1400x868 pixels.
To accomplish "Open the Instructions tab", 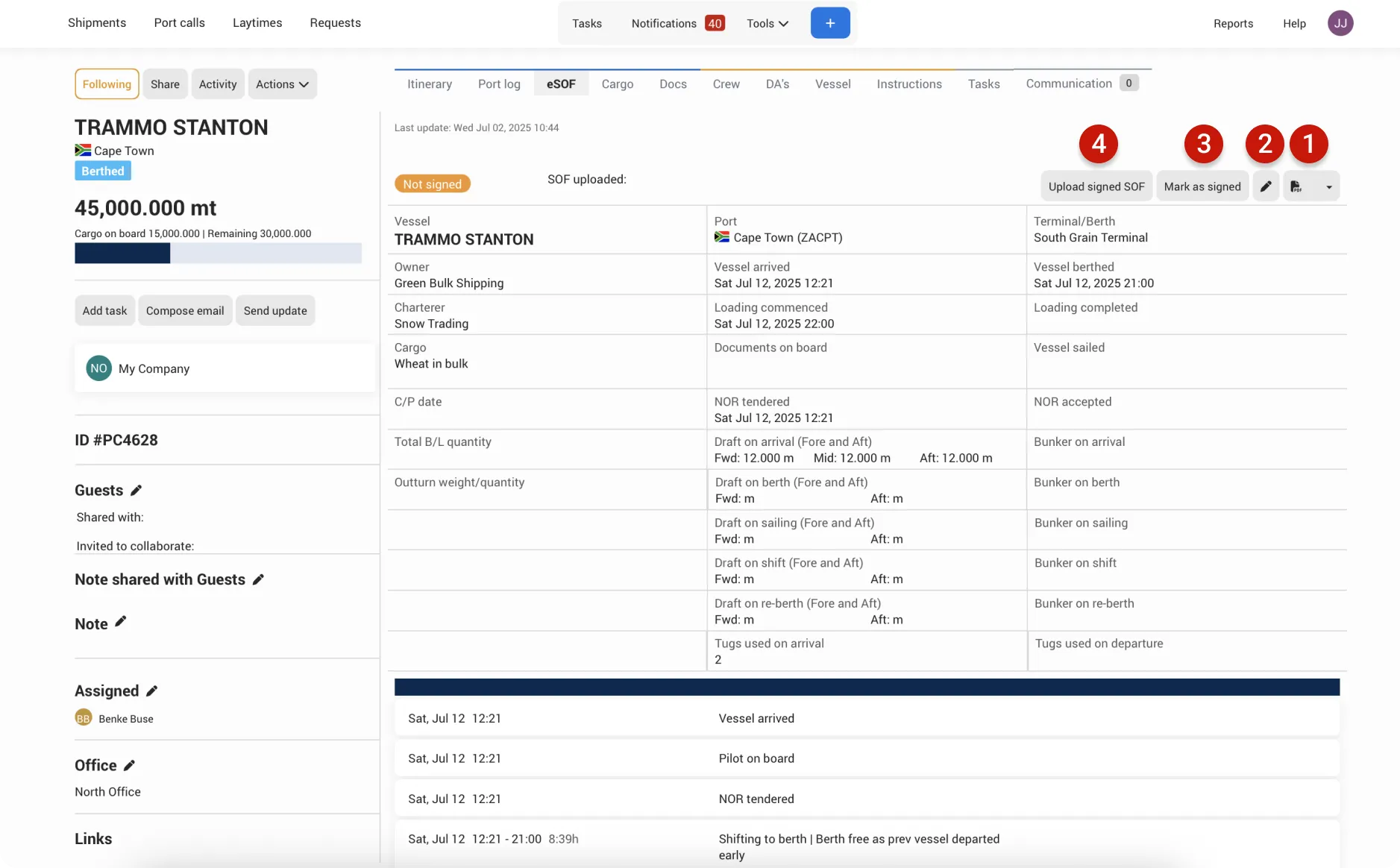I will (908, 84).
